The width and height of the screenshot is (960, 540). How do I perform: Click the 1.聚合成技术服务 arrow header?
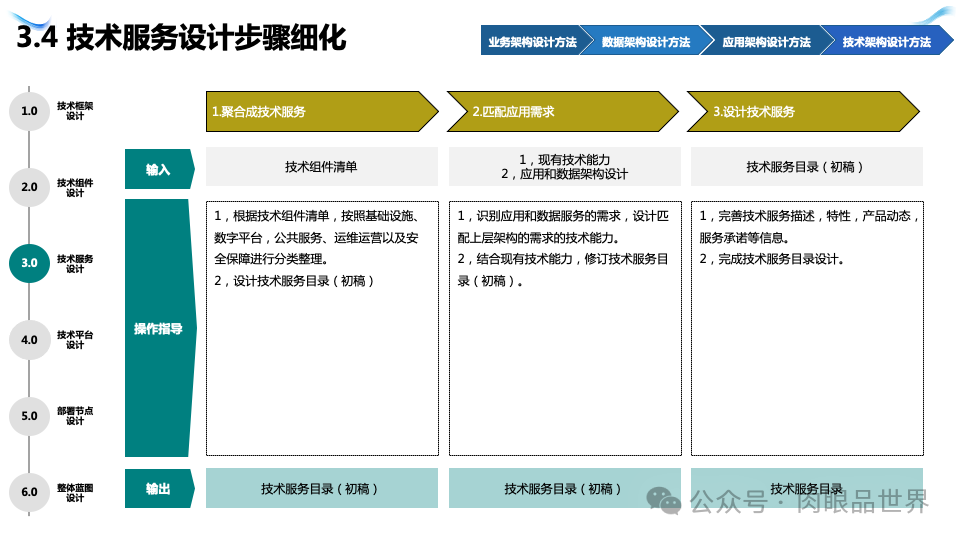[322, 111]
